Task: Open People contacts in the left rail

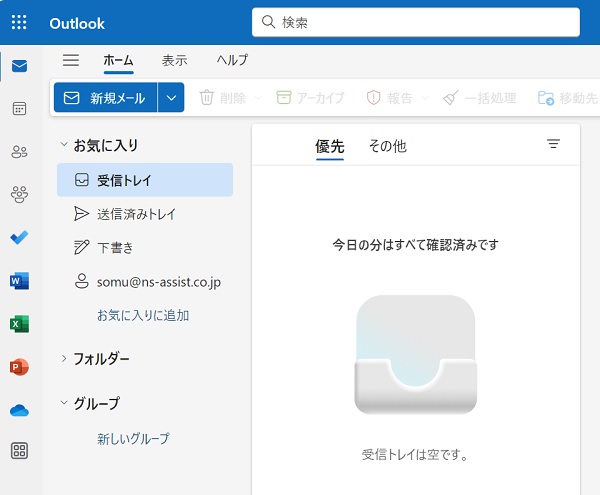Action: tap(20, 152)
